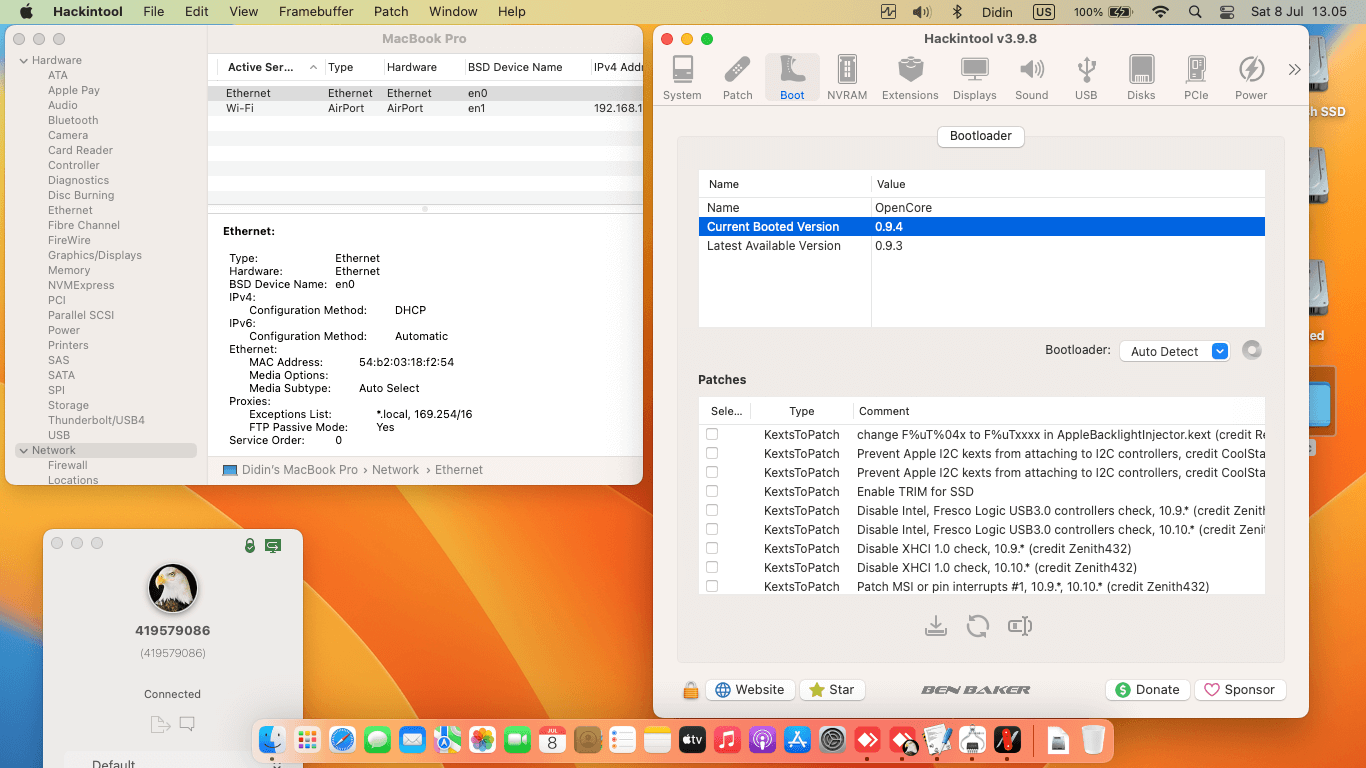The height and width of the screenshot is (768, 1366).
Task: Click the refresh patches icon
Action: pyautogui.click(x=977, y=626)
